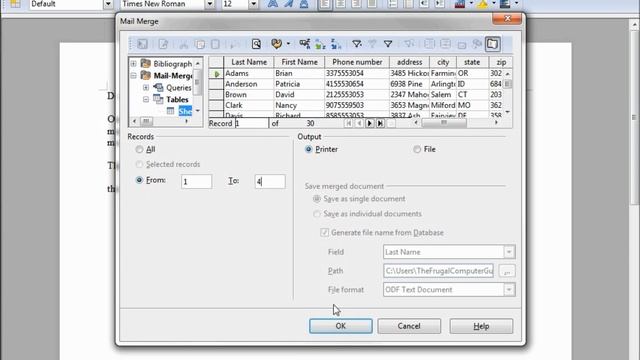Click the Cancel button
The image size is (640, 360).
[409, 326]
